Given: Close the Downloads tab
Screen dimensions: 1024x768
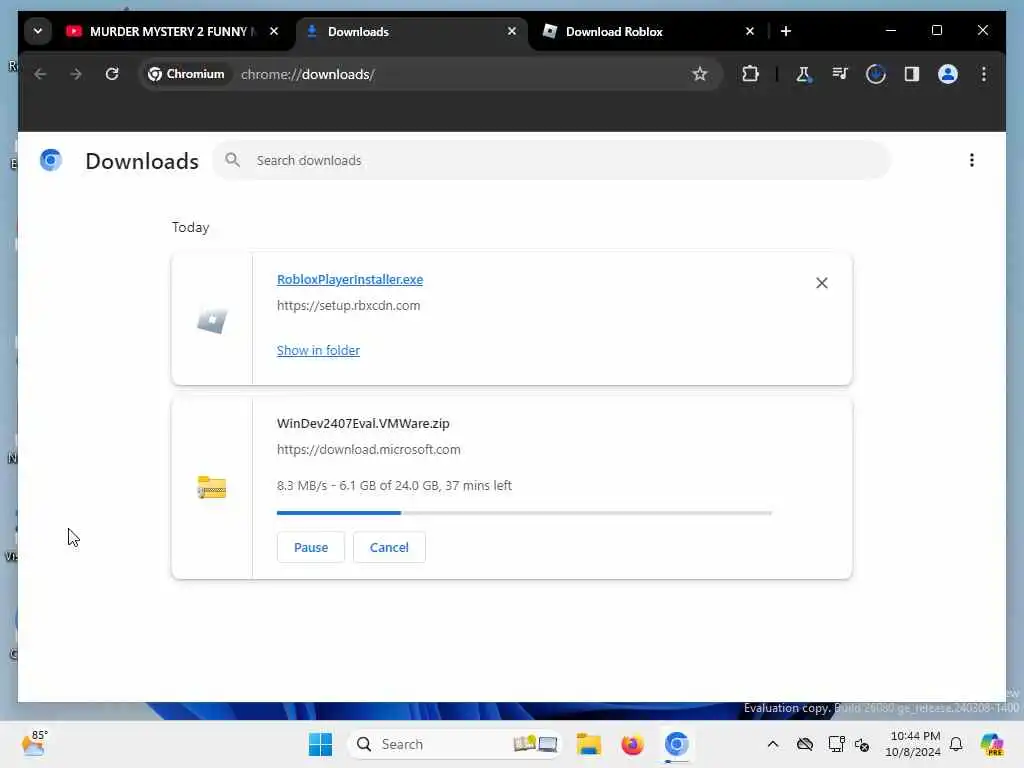Looking at the screenshot, I should (x=512, y=31).
